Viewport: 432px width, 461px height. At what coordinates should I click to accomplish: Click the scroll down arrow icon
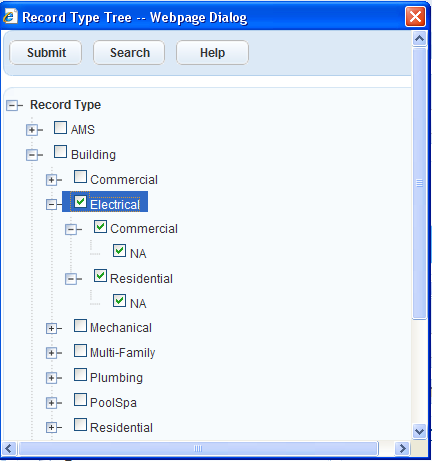tap(419, 431)
